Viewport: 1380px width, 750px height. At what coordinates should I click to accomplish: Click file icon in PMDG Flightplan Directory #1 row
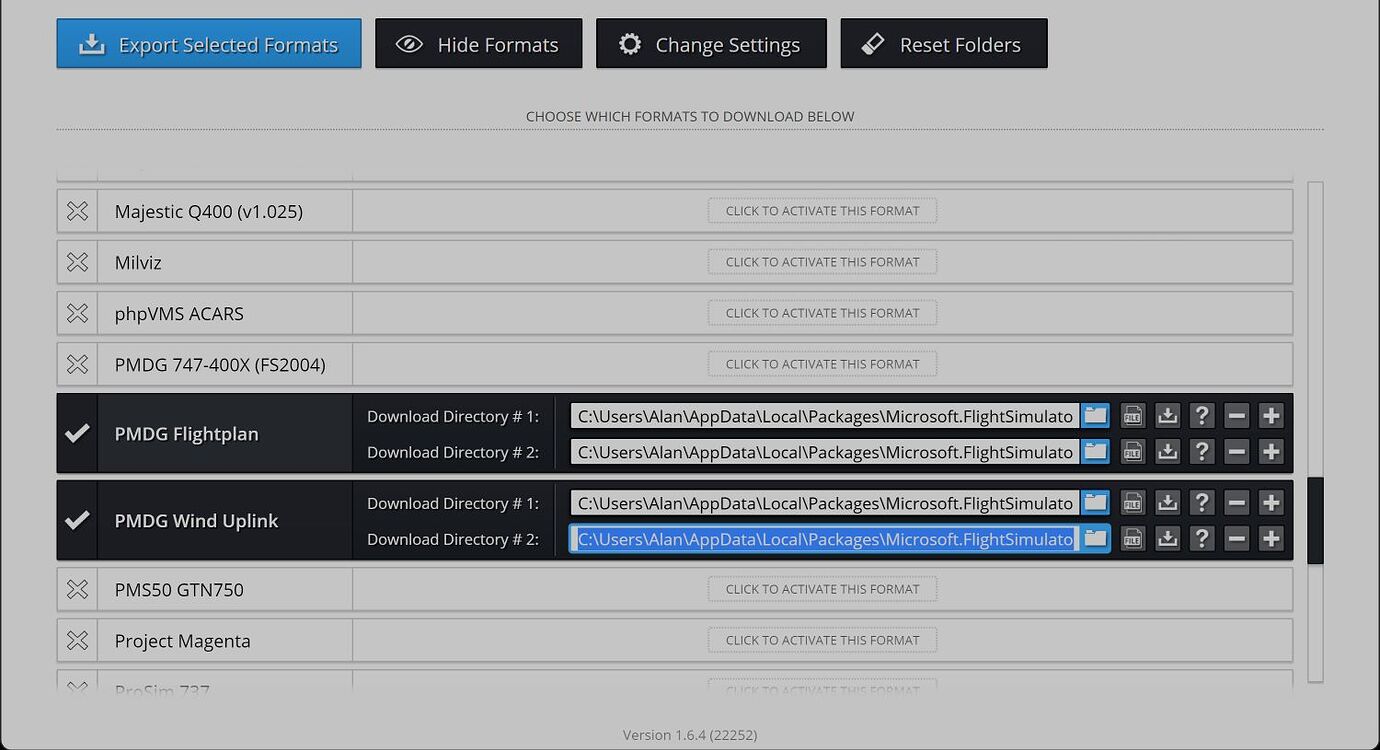click(1132, 416)
